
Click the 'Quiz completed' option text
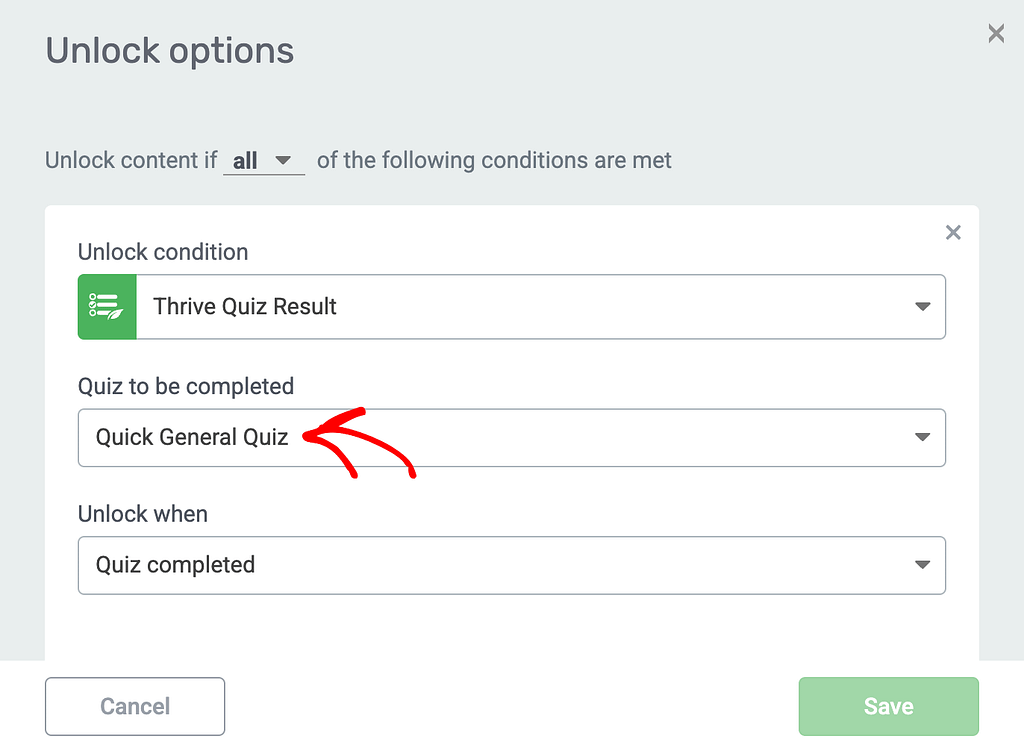point(175,565)
